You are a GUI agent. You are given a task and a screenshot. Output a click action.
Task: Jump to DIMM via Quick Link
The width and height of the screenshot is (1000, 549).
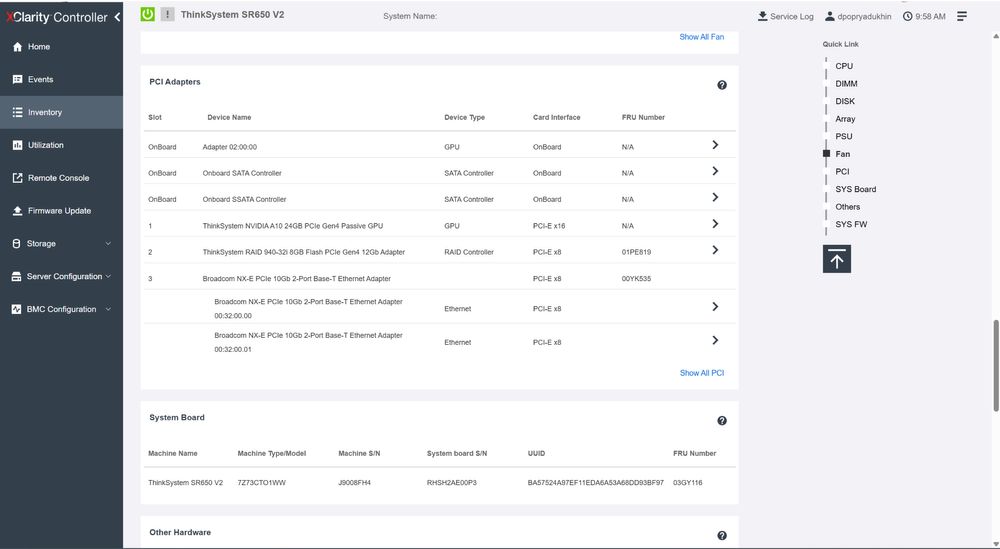(x=846, y=84)
